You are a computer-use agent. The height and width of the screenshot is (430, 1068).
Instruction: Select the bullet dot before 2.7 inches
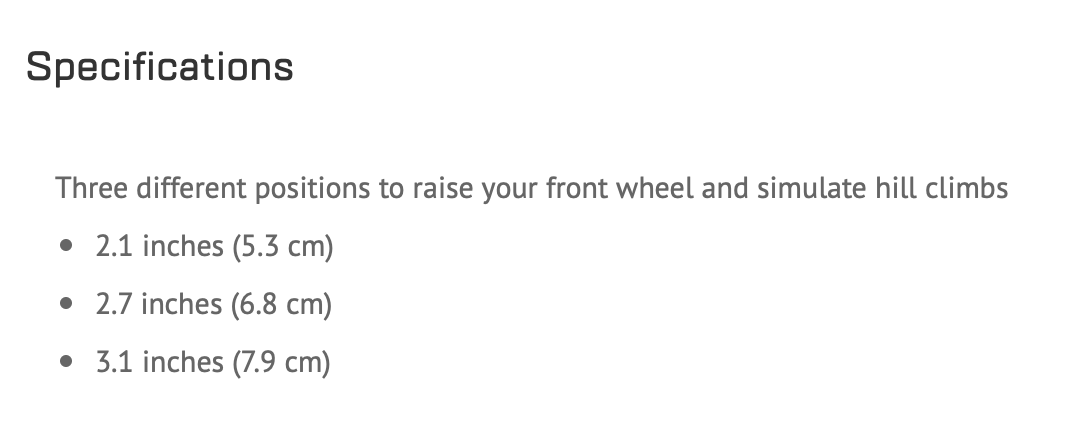[66, 303]
